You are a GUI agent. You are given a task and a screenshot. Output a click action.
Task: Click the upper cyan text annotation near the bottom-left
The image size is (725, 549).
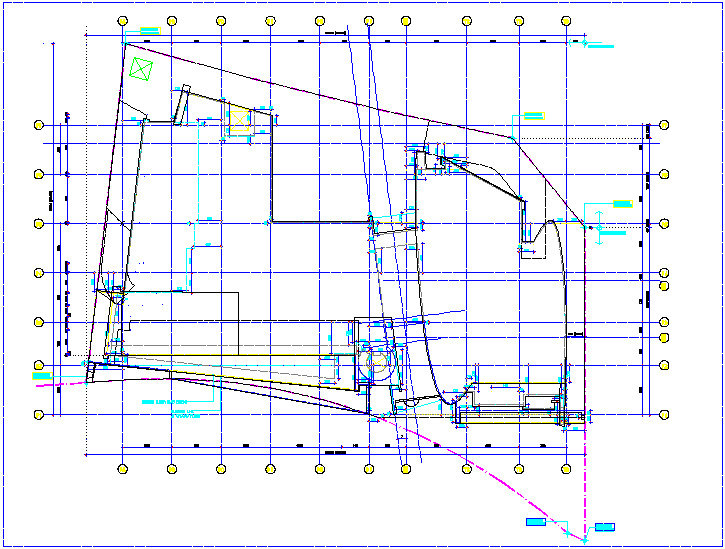point(165,402)
